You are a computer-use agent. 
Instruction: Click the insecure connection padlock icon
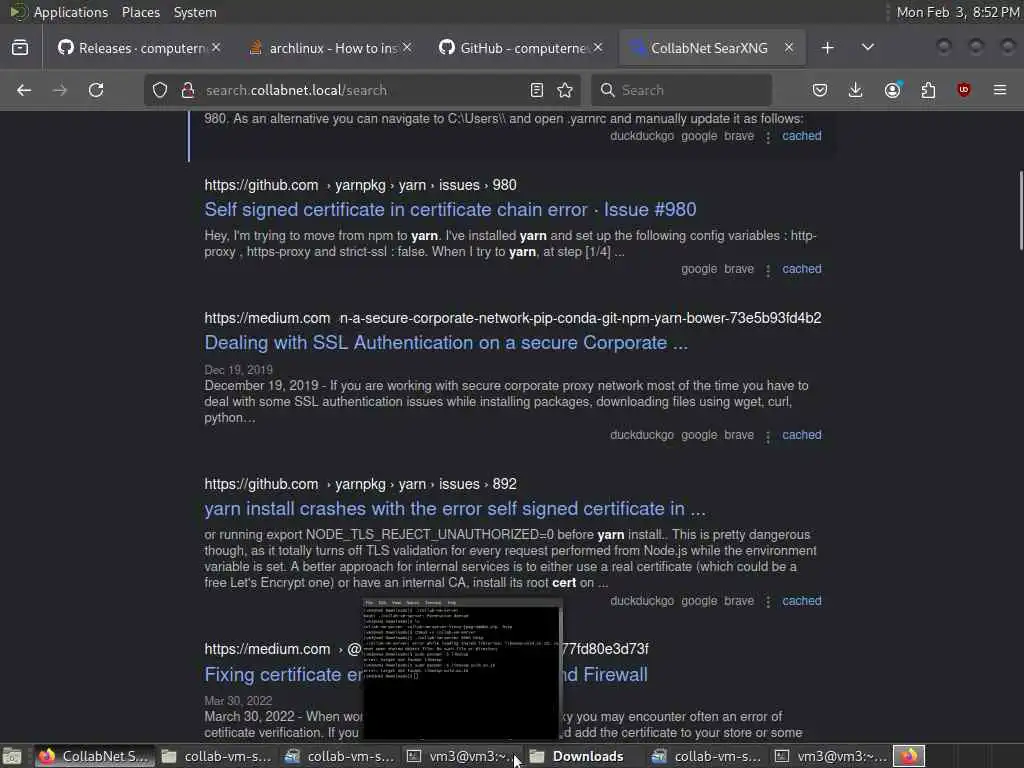tap(188, 90)
